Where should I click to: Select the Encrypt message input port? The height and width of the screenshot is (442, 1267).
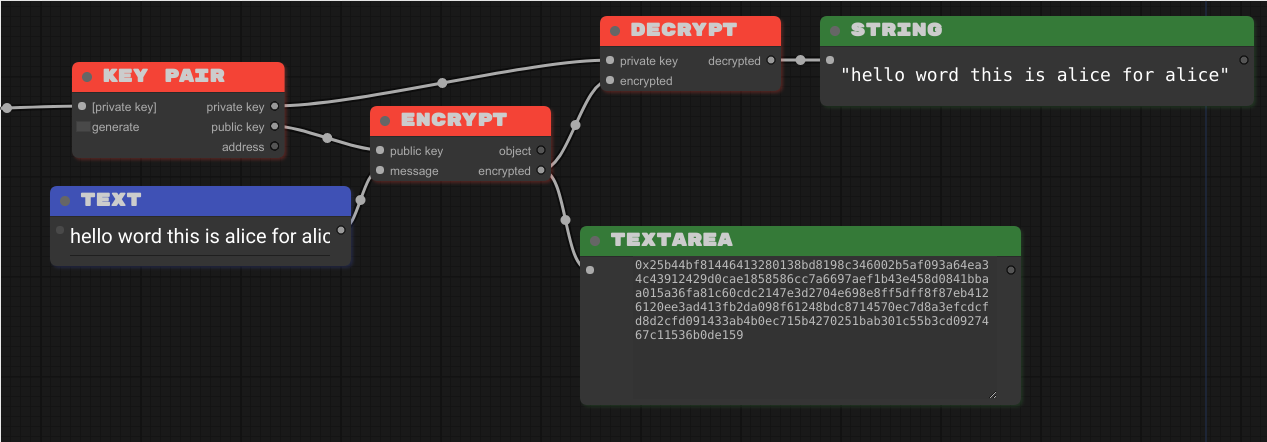click(x=380, y=171)
